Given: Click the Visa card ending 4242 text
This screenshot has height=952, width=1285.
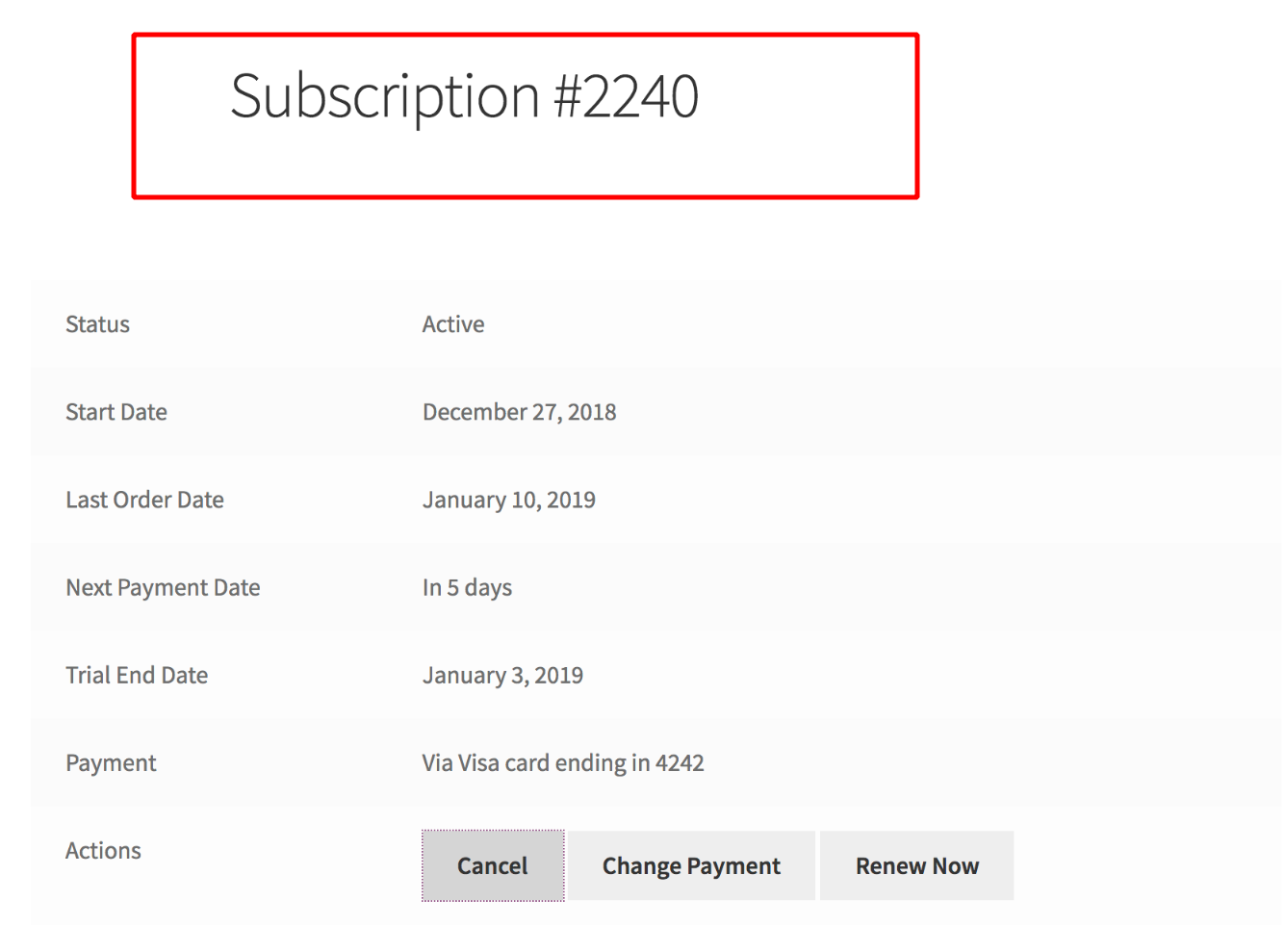Looking at the screenshot, I should [563, 761].
